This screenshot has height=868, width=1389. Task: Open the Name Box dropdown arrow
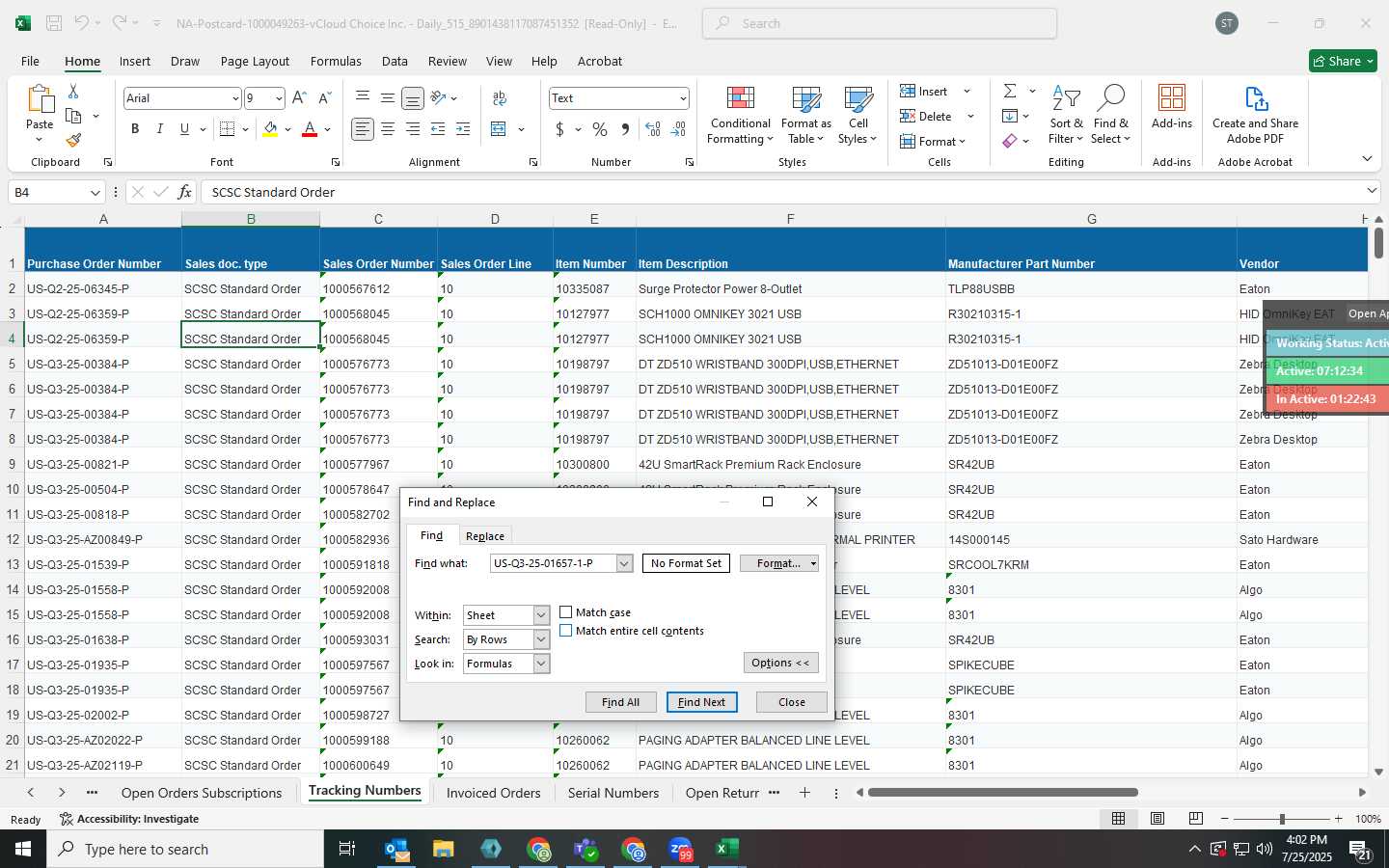click(x=95, y=193)
